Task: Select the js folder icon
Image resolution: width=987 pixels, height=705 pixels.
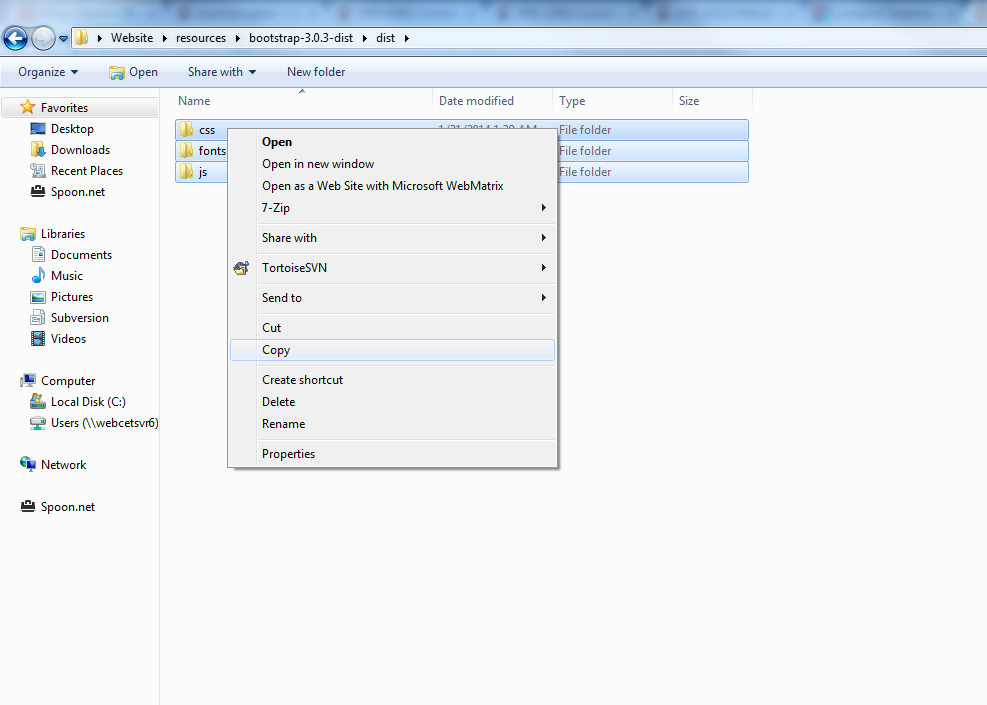Action: coord(186,171)
